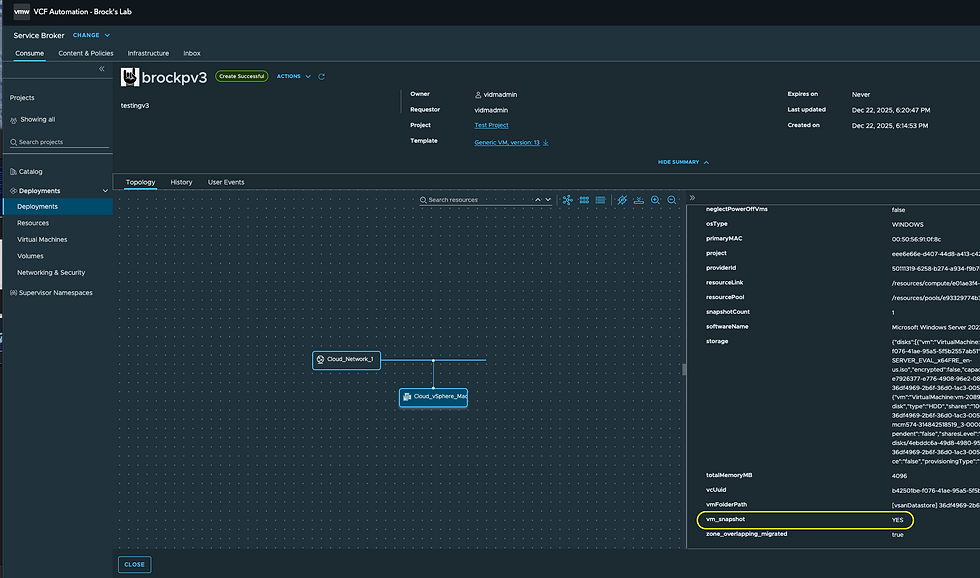Click Hide Summary to collapse details
The height and width of the screenshot is (578, 980).
(x=683, y=162)
